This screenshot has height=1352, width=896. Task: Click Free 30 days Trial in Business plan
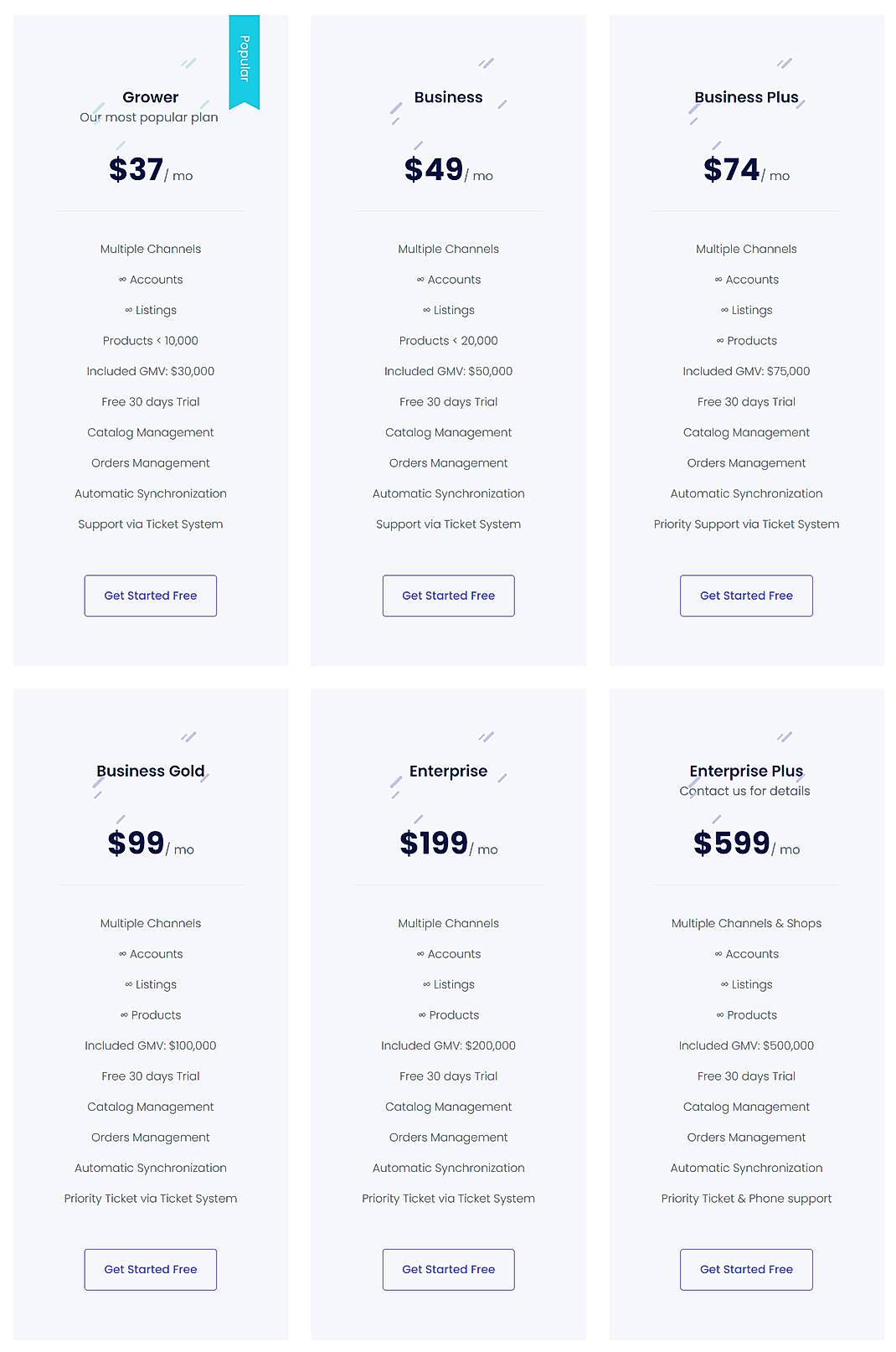[x=448, y=401]
